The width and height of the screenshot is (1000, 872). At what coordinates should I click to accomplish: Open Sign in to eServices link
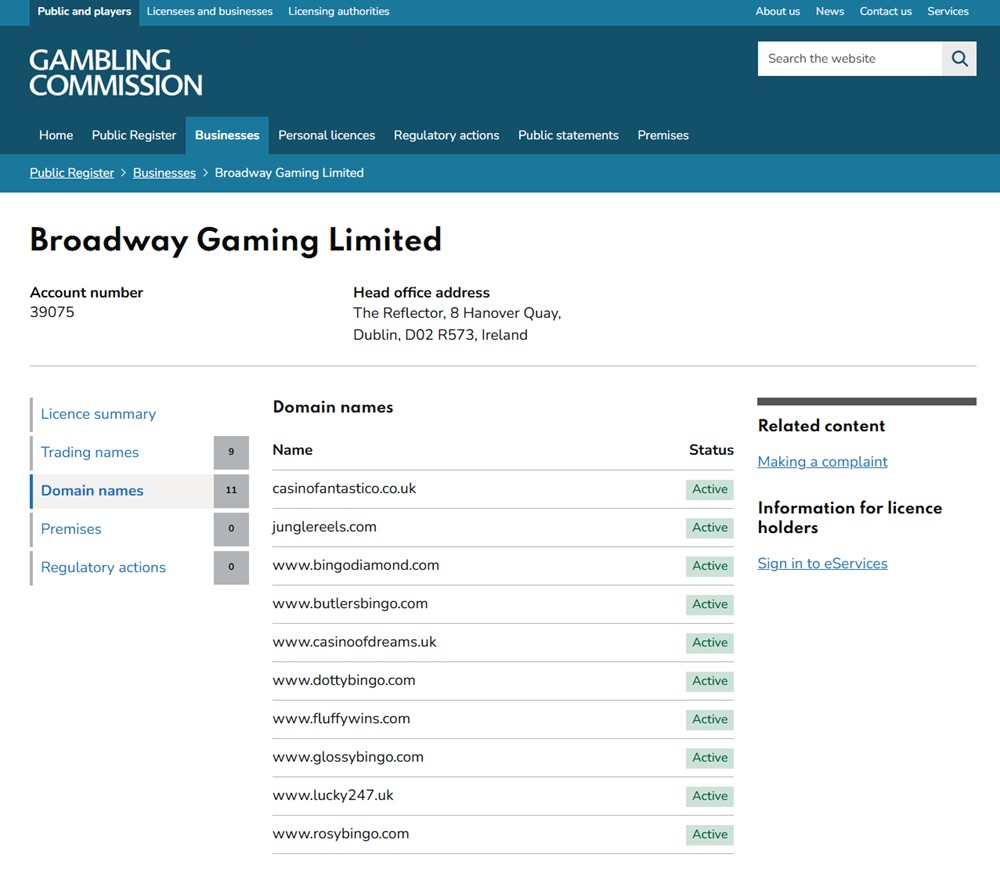[823, 563]
